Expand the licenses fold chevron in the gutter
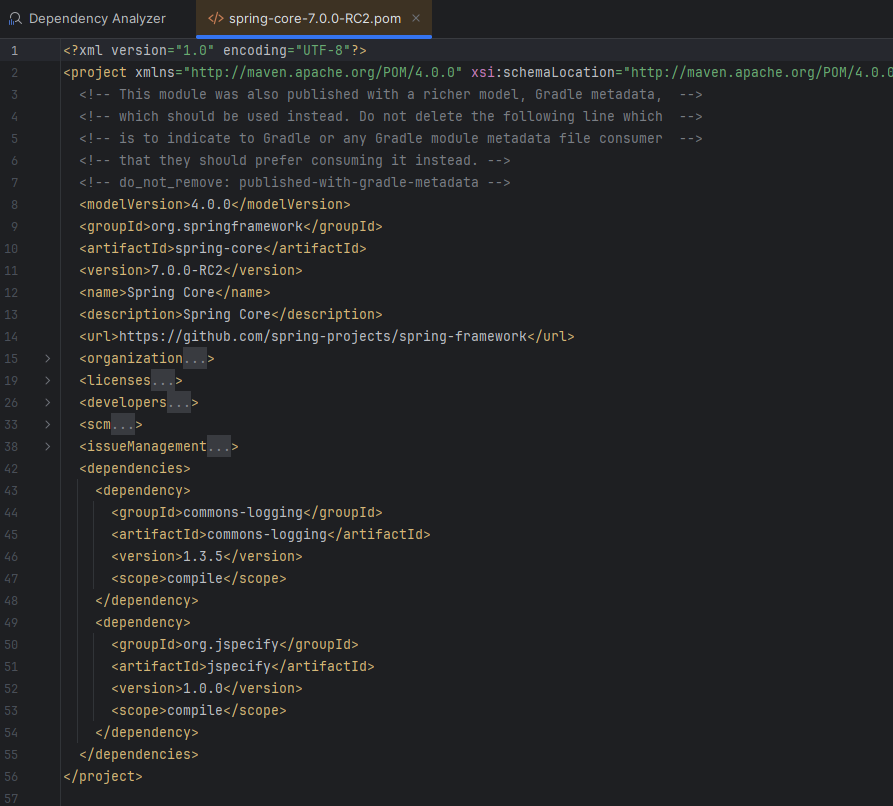Screen dimensions: 893x806 tap(47, 380)
